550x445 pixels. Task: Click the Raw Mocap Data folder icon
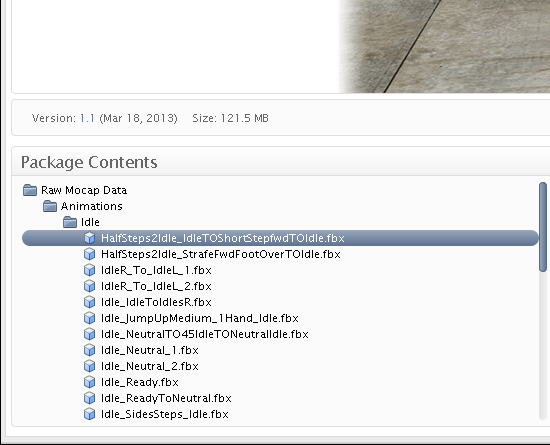(30, 190)
